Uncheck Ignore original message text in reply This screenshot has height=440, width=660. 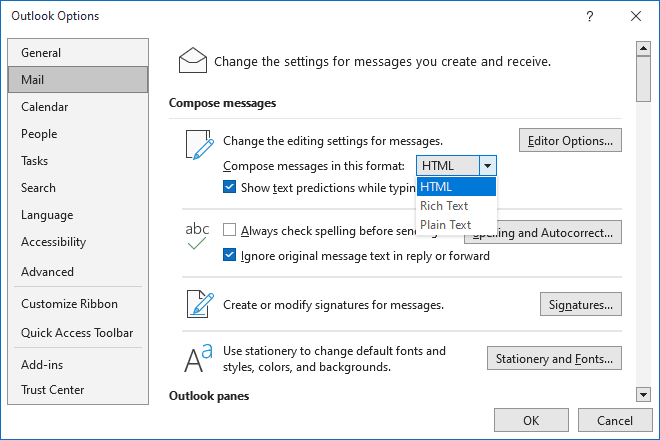point(229,255)
